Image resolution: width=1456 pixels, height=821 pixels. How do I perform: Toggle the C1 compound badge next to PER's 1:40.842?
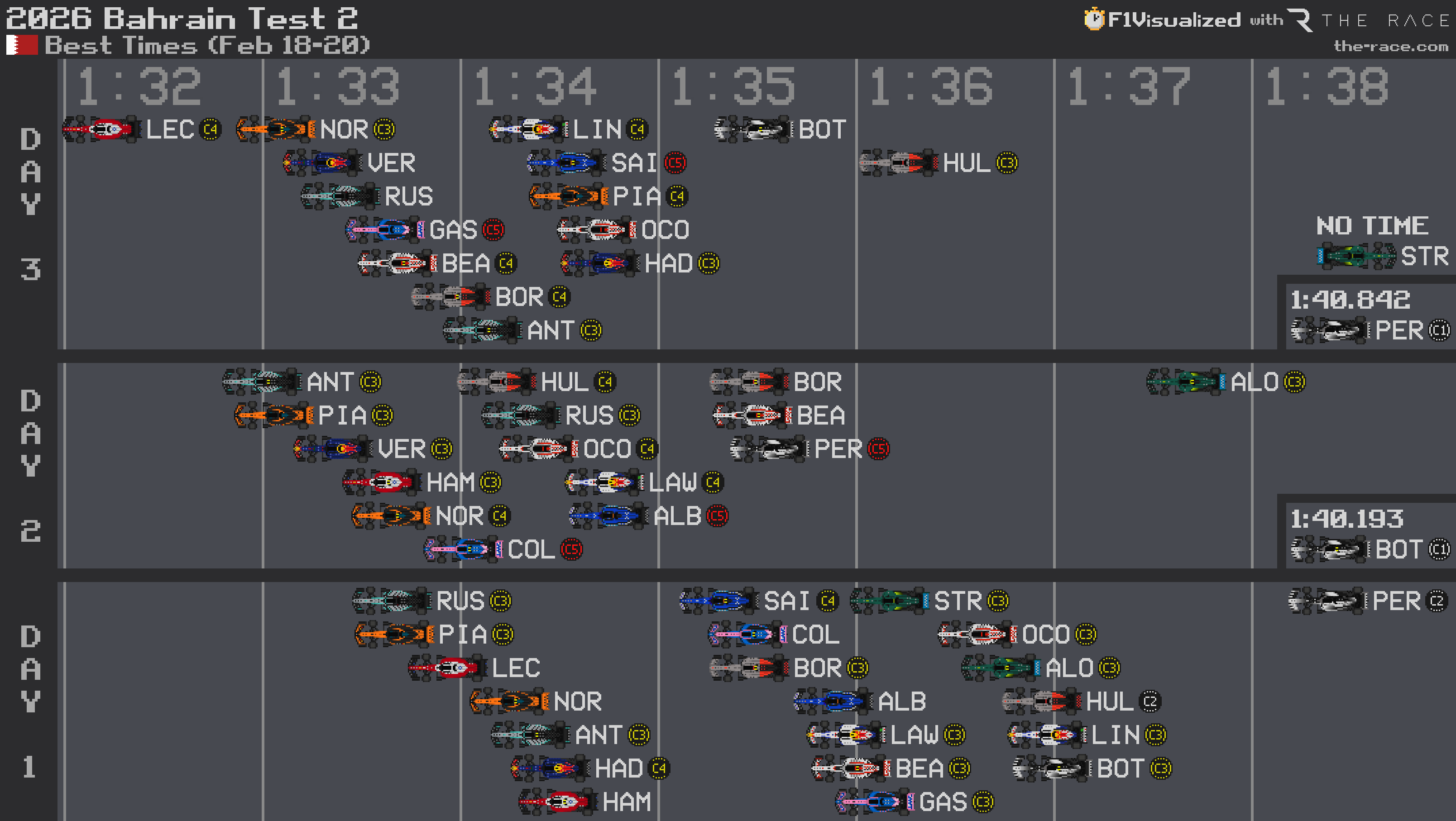tap(1442, 330)
